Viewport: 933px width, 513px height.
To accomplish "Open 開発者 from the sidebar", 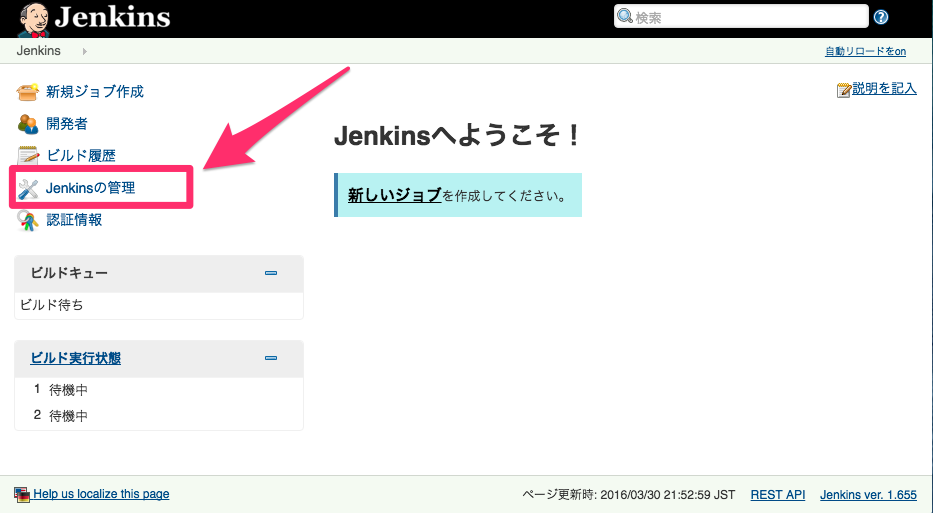I will pos(67,124).
